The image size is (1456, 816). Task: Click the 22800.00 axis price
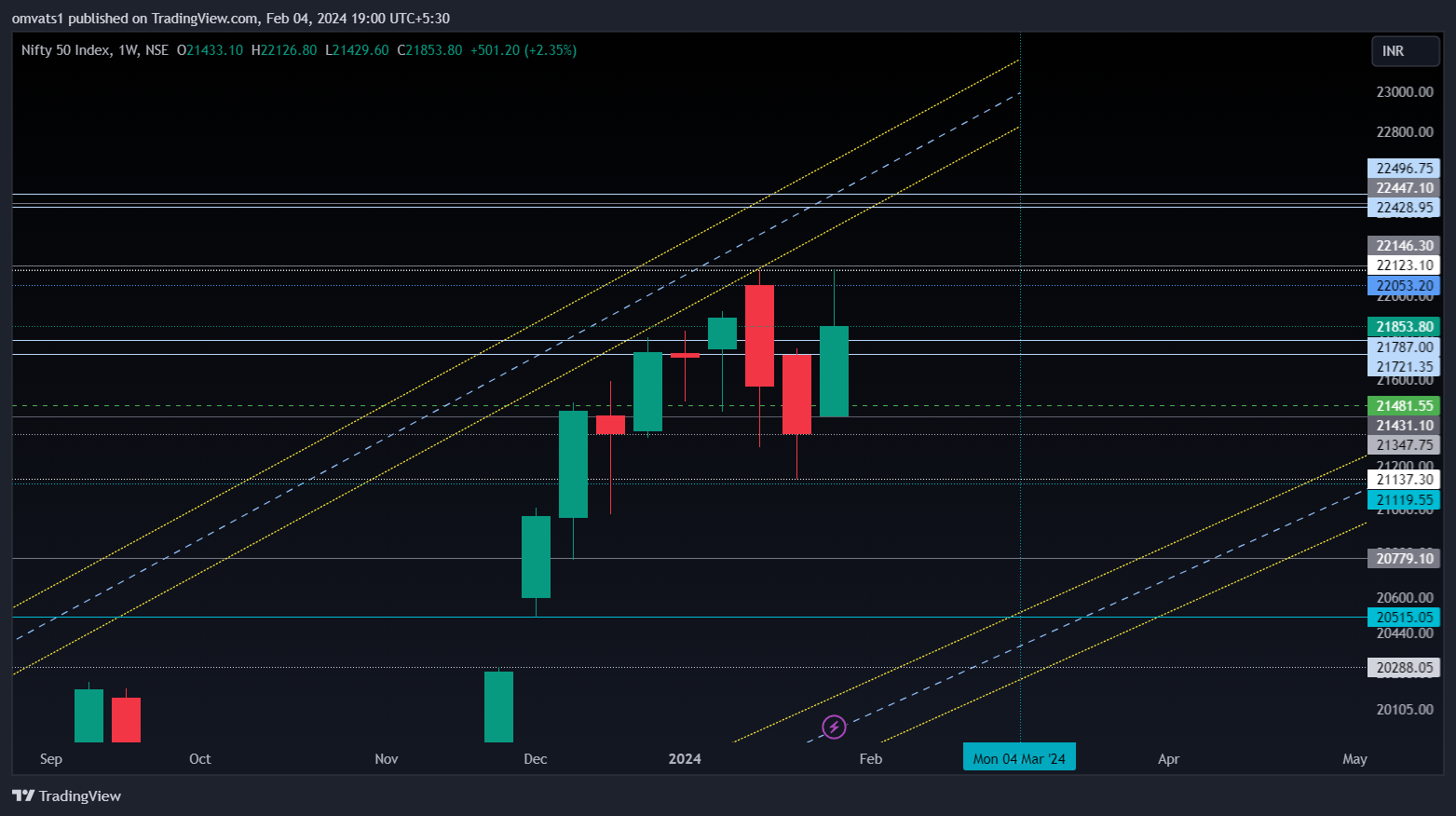(x=1405, y=132)
